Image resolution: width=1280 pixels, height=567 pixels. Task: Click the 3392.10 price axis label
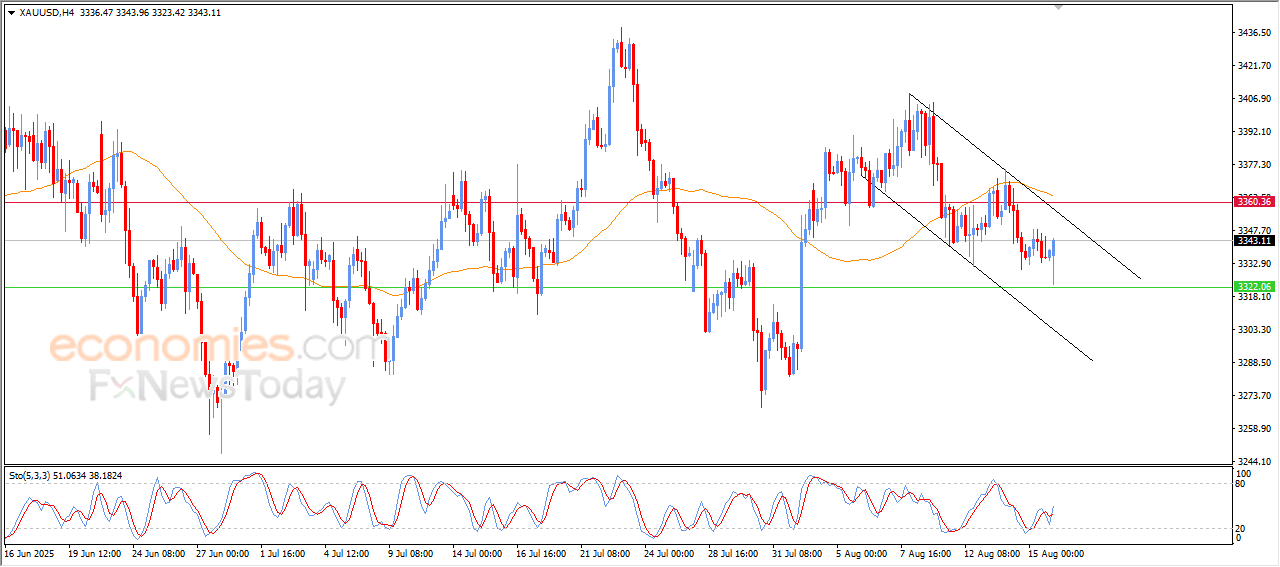[1254, 132]
